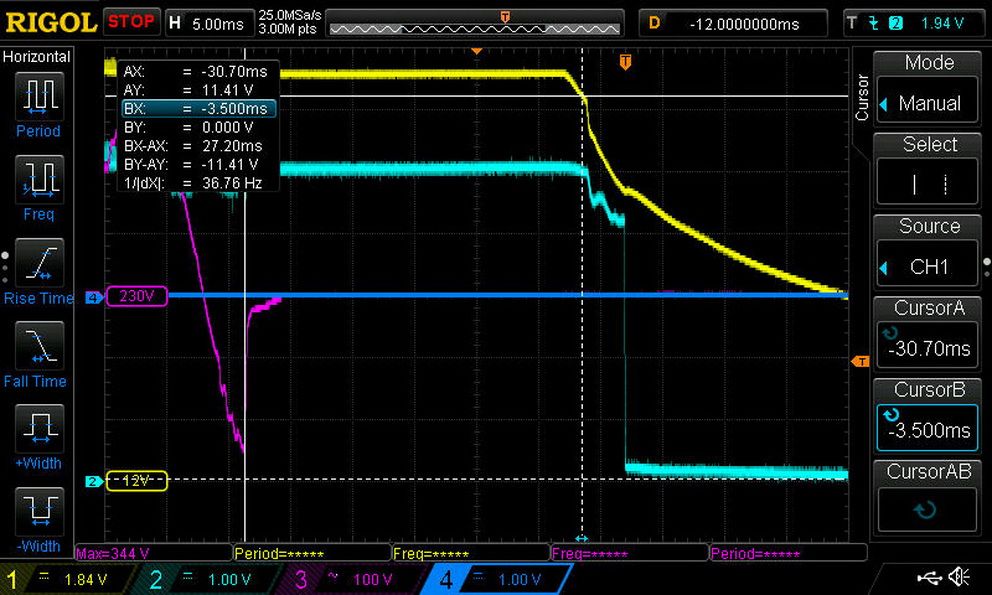Screen dimensions: 992x595
Task: Select the +Width measurement icon
Action: (x=39, y=429)
